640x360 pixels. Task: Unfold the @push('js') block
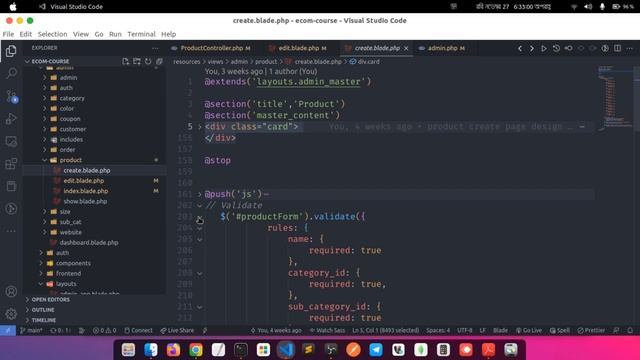point(200,194)
